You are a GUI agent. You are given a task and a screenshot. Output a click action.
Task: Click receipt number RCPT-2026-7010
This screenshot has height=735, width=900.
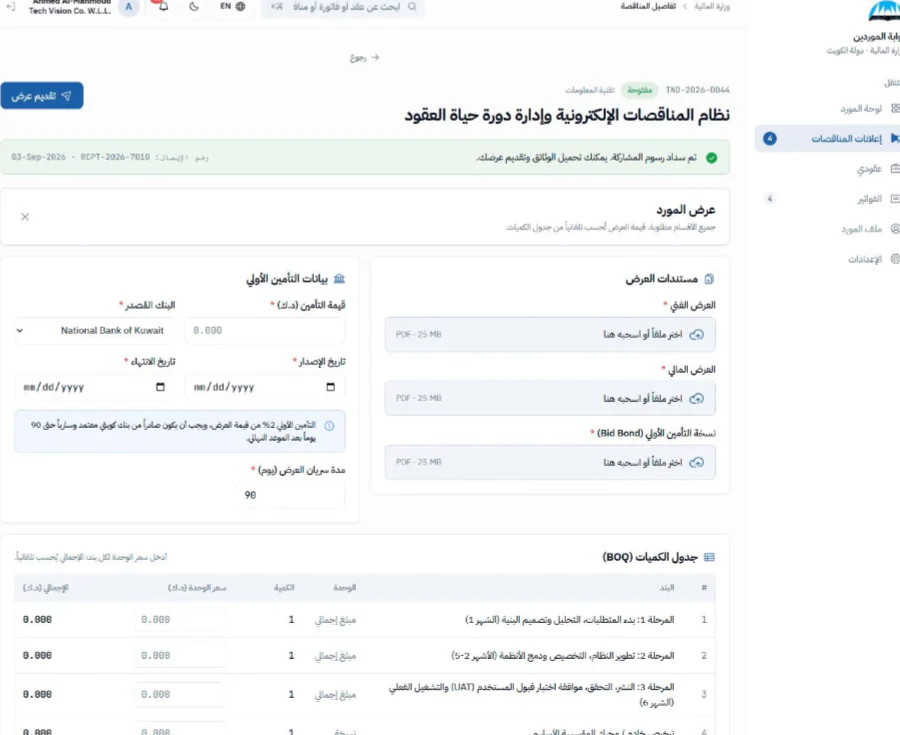click(x=115, y=157)
